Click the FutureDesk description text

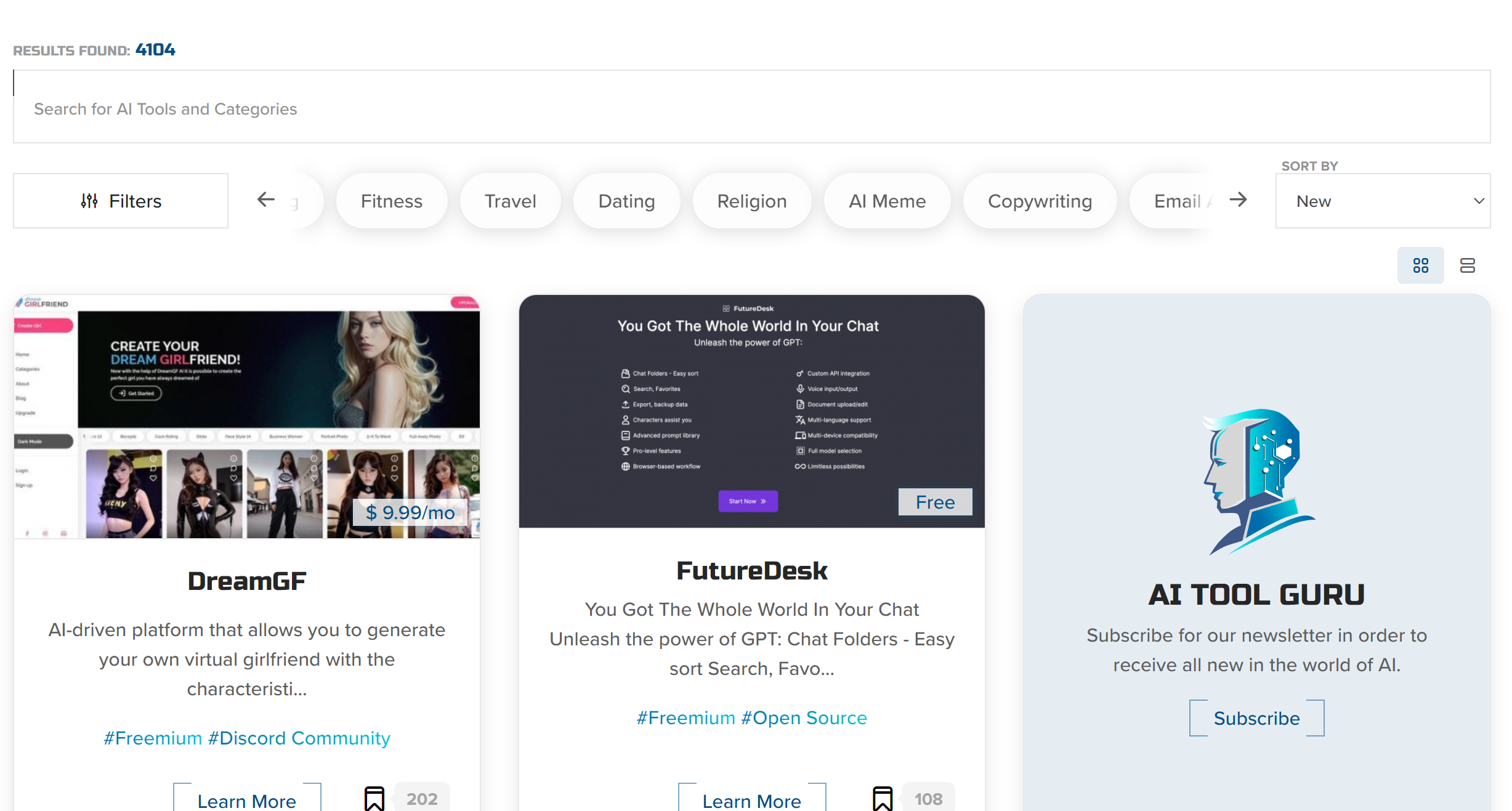(x=752, y=639)
